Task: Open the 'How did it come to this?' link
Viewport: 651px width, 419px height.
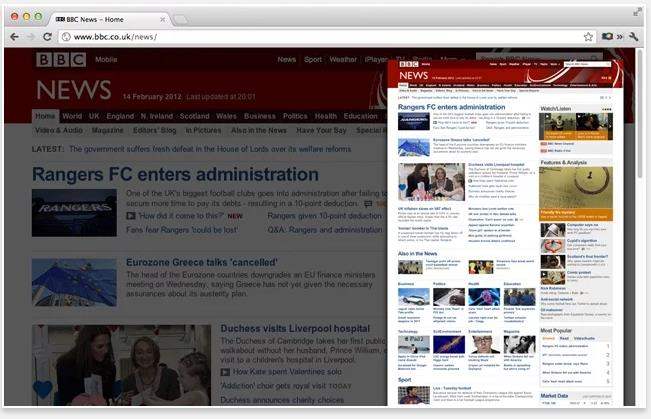Action: [x=181, y=216]
